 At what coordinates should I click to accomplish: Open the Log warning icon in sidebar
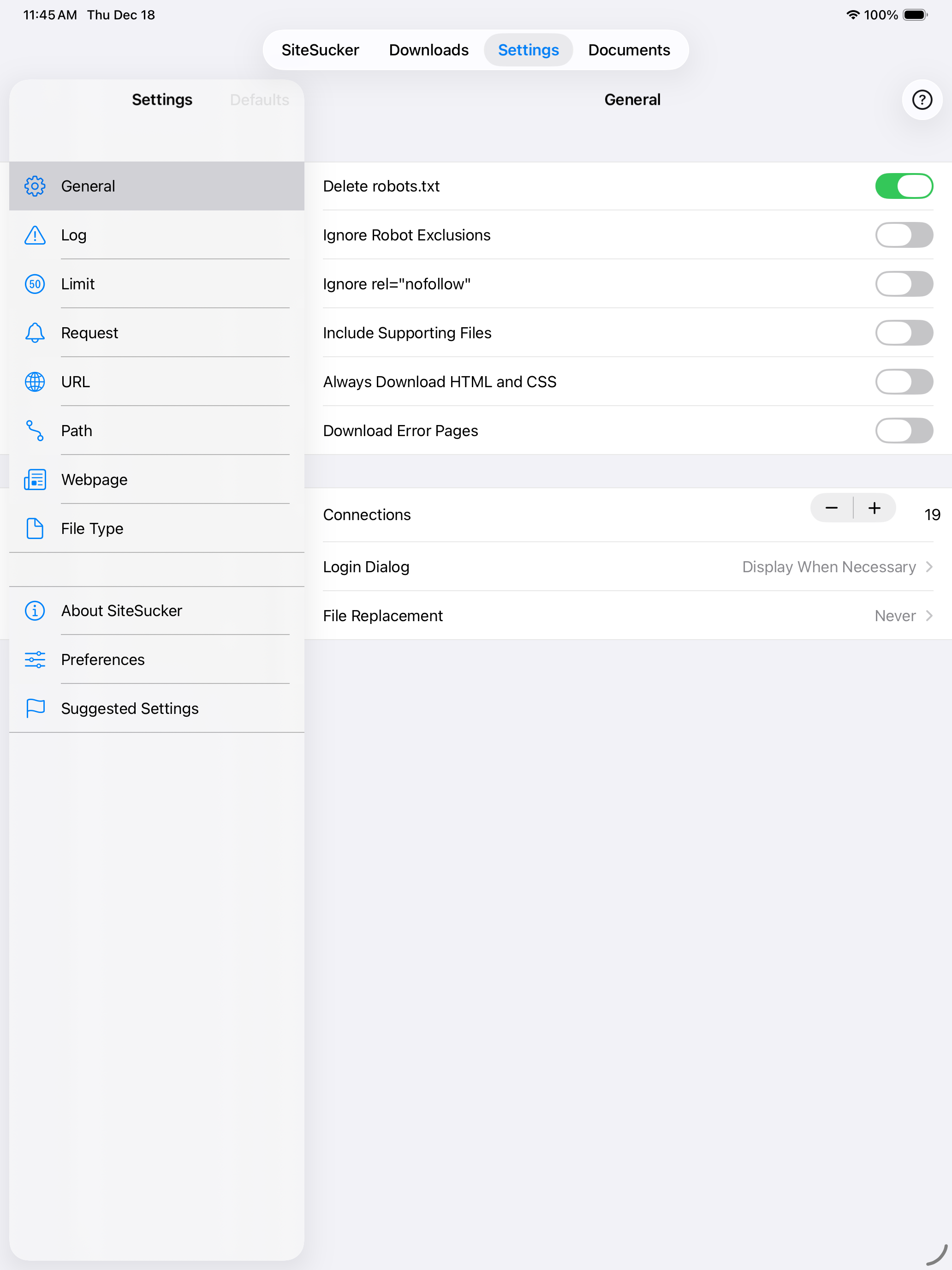tap(35, 235)
